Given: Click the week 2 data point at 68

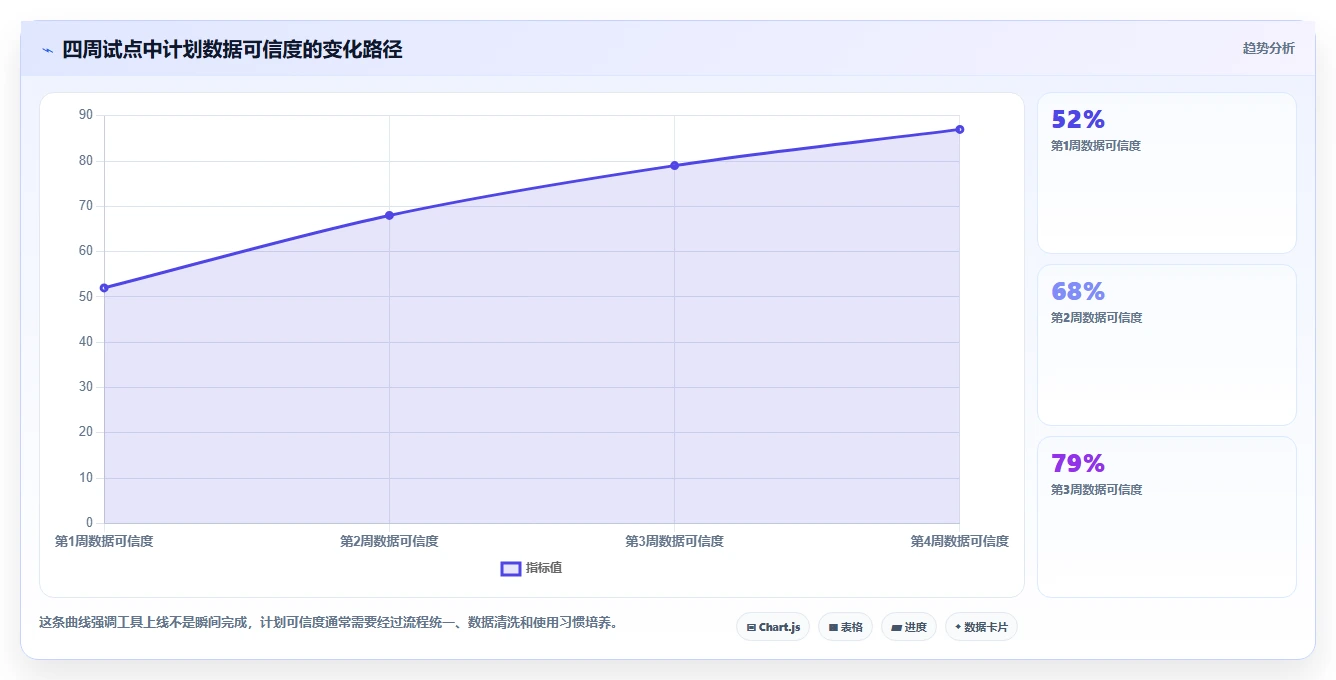Looking at the screenshot, I should 389,215.
